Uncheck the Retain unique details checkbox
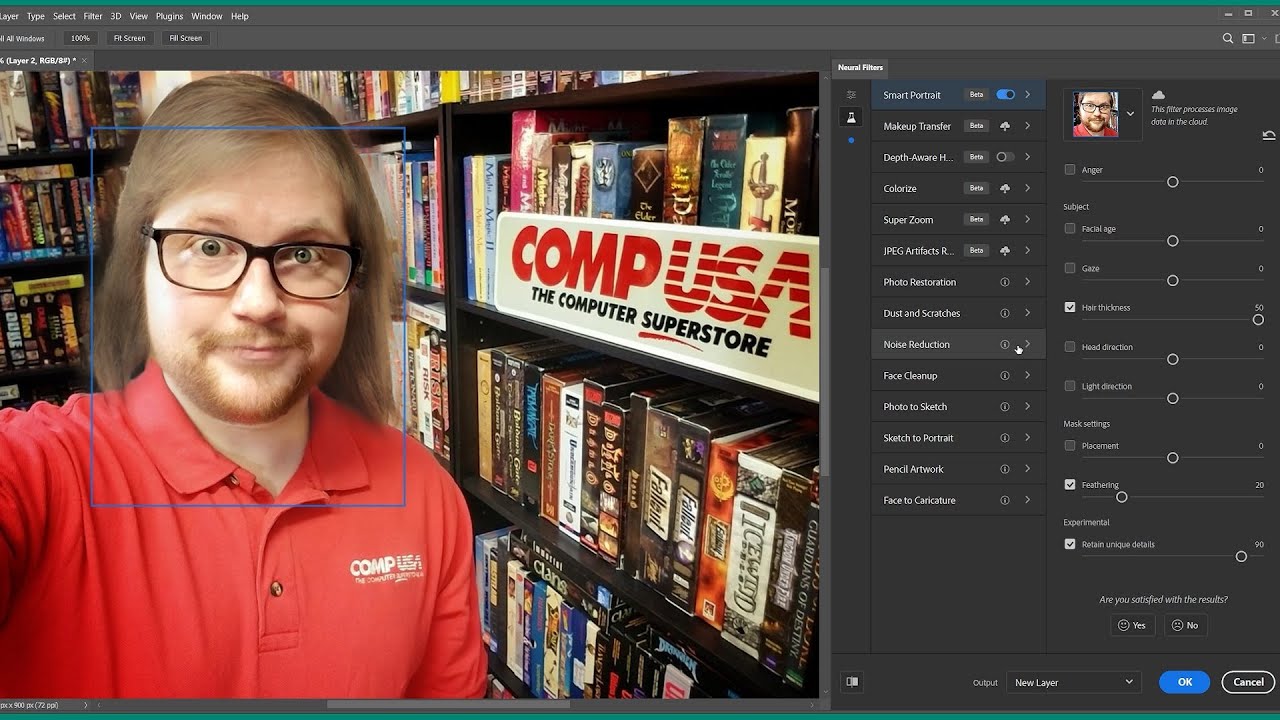This screenshot has height=720, width=1280. pyautogui.click(x=1070, y=545)
